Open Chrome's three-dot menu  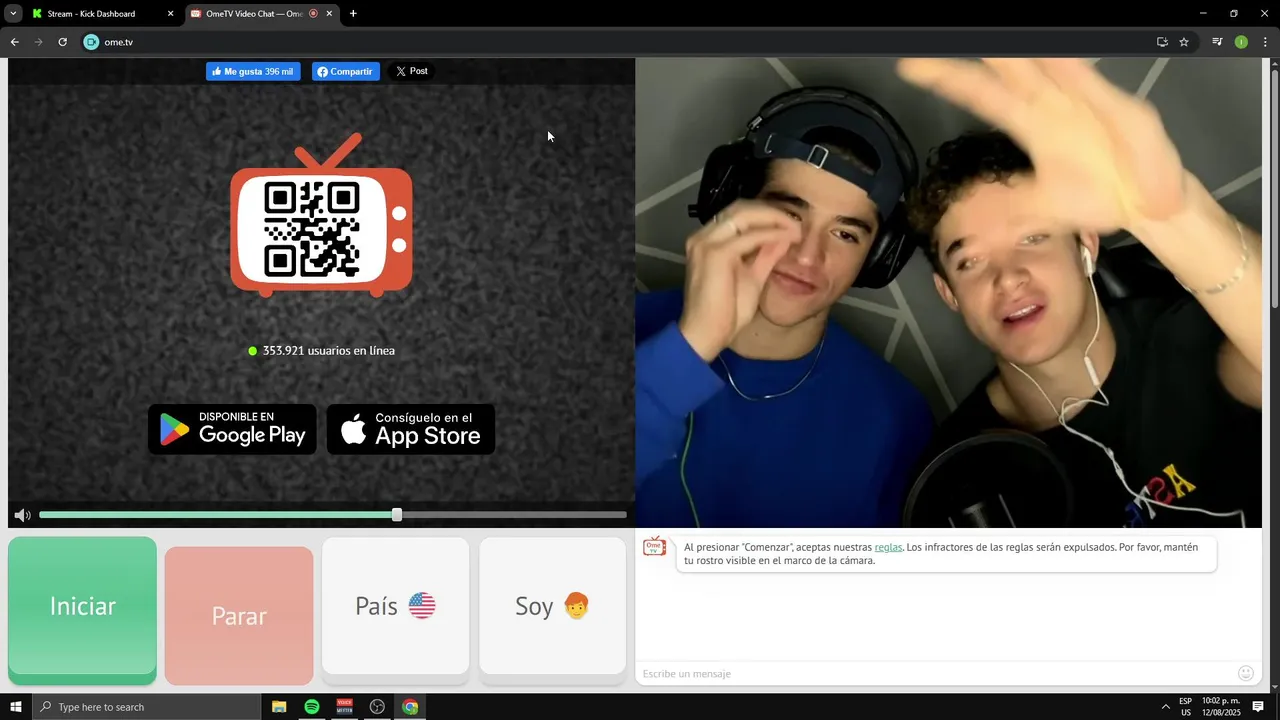click(x=1265, y=42)
